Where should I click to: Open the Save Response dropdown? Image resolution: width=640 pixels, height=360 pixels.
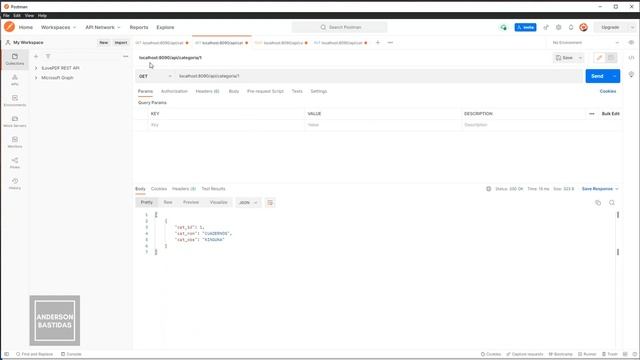point(600,189)
